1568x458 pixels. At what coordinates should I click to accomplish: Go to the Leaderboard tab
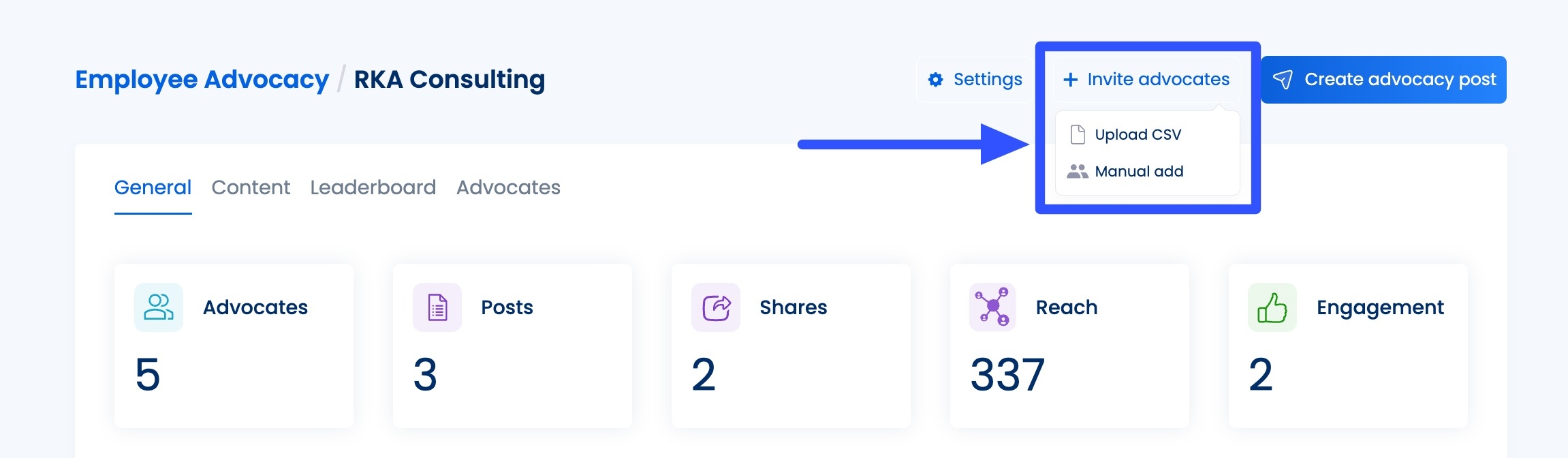(373, 187)
